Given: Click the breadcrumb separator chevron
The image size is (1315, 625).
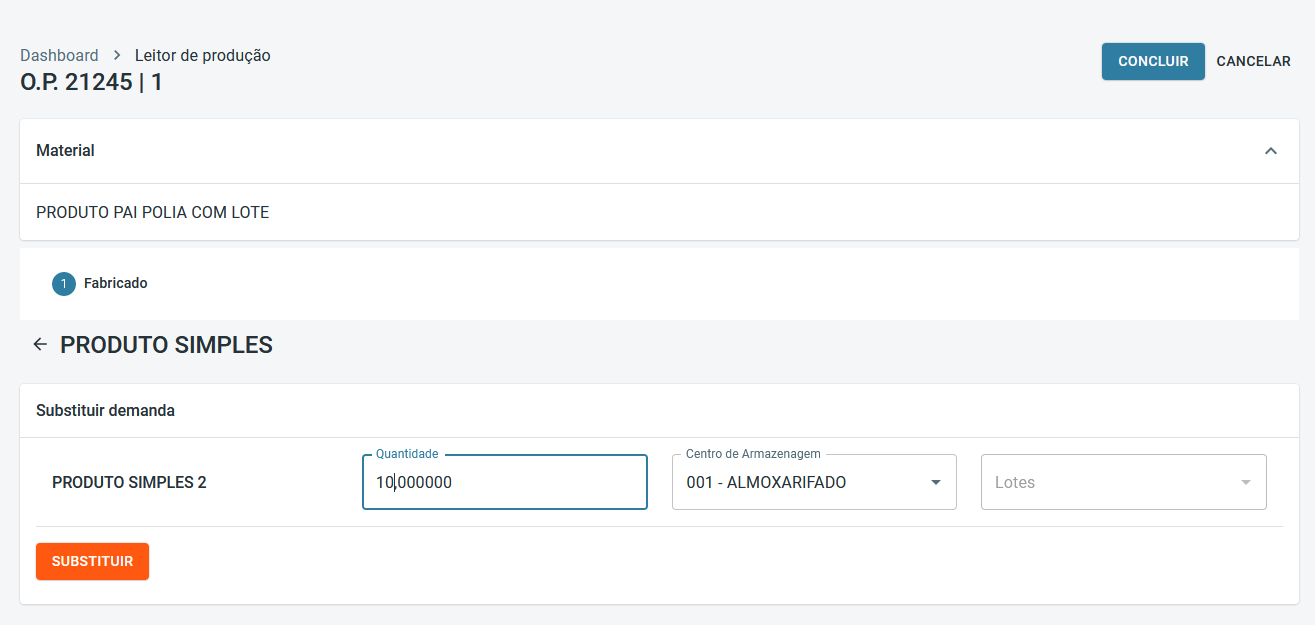Looking at the screenshot, I should (x=117, y=56).
